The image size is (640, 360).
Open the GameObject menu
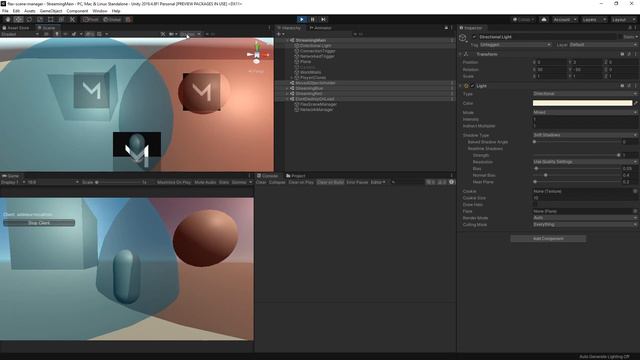pos(51,11)
